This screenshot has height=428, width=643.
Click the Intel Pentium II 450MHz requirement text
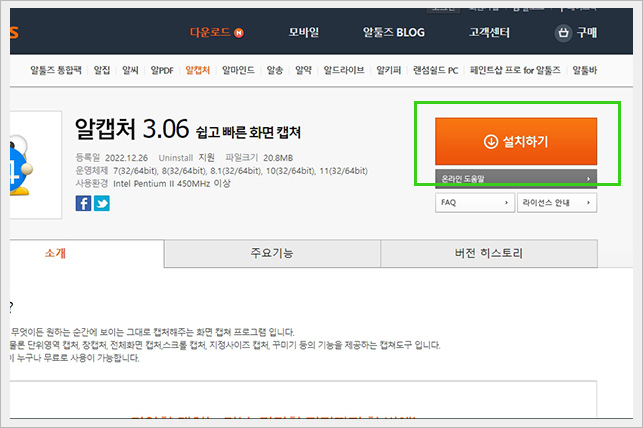tap(172, 184)
